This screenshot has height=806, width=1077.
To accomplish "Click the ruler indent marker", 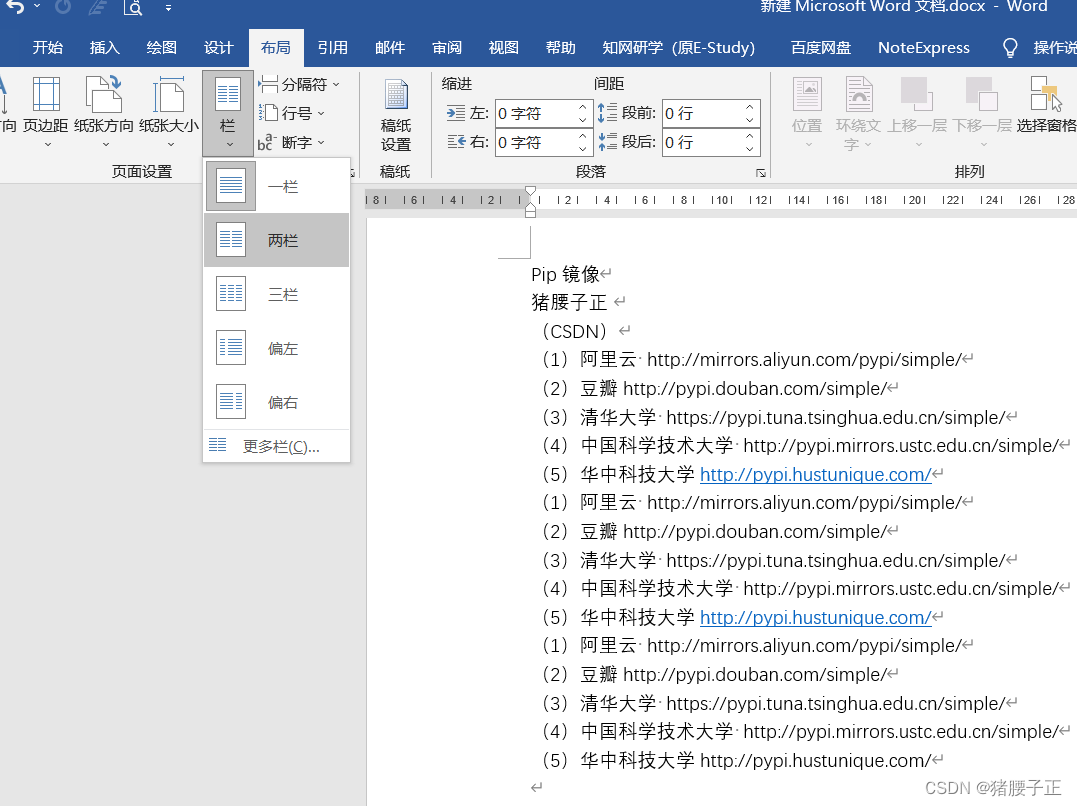I will click(x=530, y=201).
